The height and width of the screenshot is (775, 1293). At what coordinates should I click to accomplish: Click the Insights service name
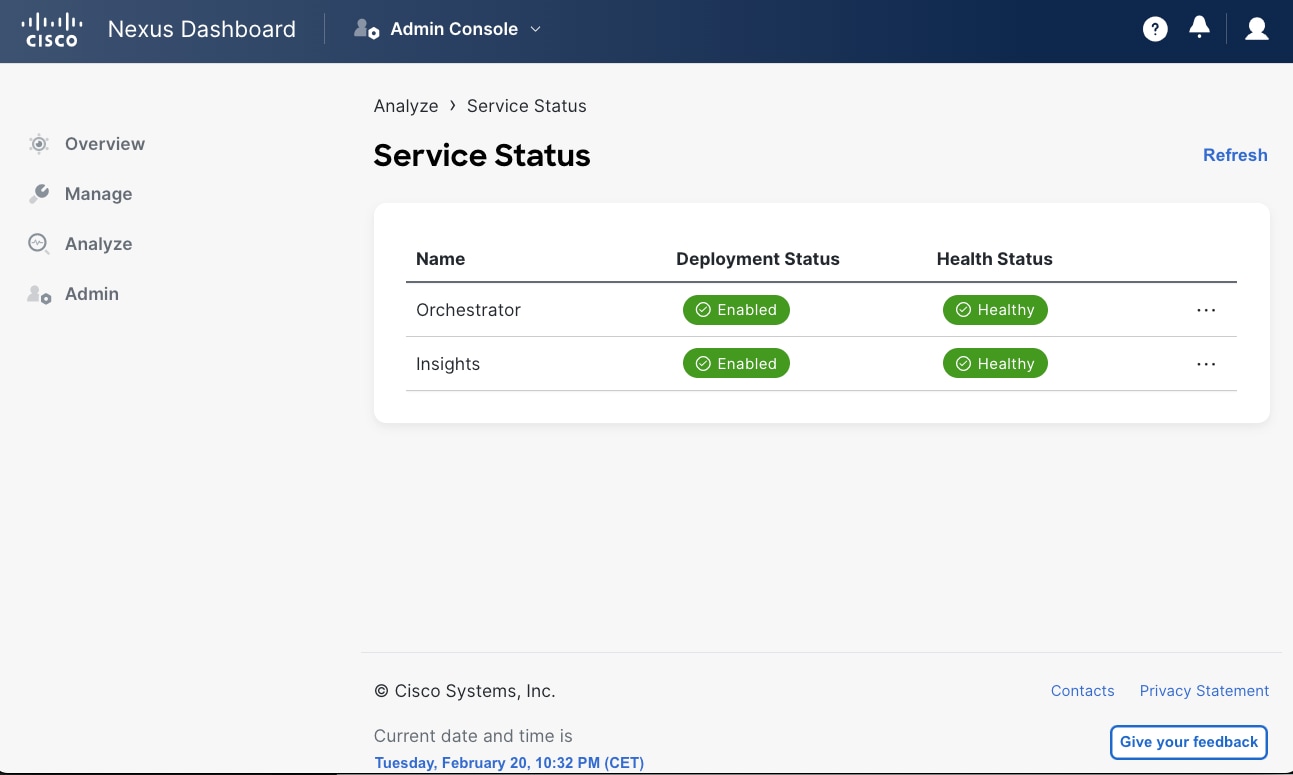pyautogui.click(x=448, y=364)
